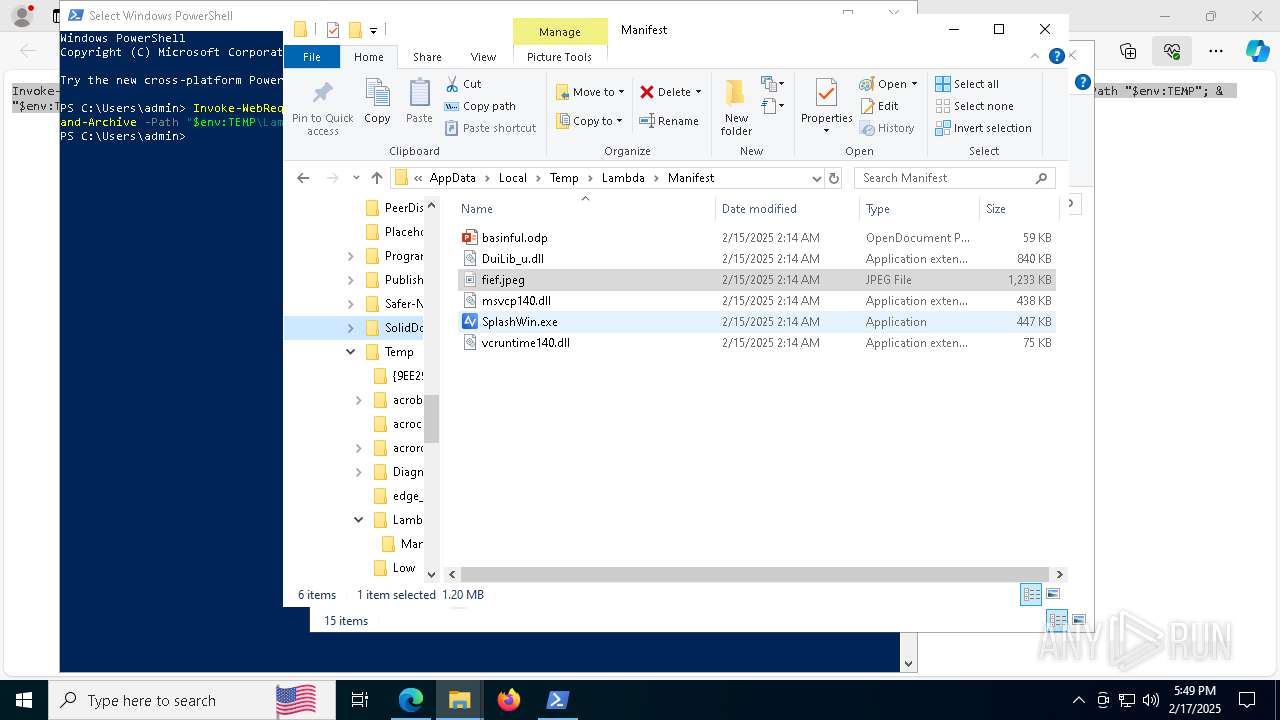Click Select all
Viewport: 1280px width, 720px height.
967,84
